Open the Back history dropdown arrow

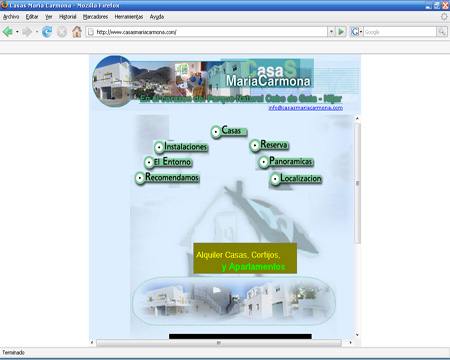tap(17, 32)
